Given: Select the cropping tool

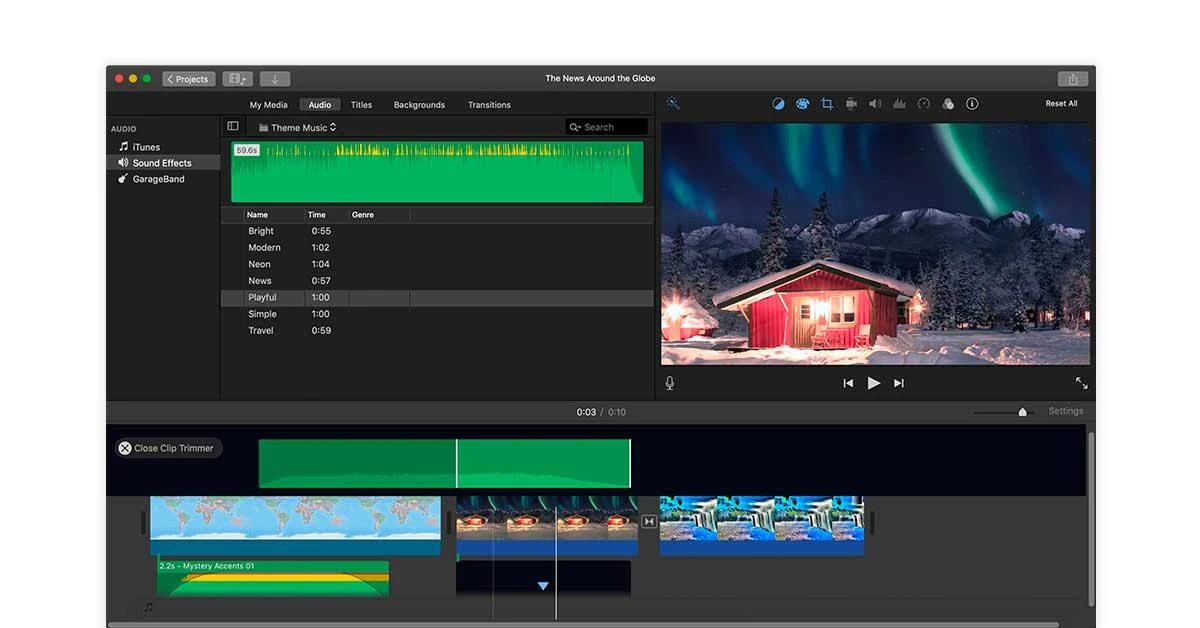Looking at the screenshot, I should pyautogui.click(x=827, y=104).
